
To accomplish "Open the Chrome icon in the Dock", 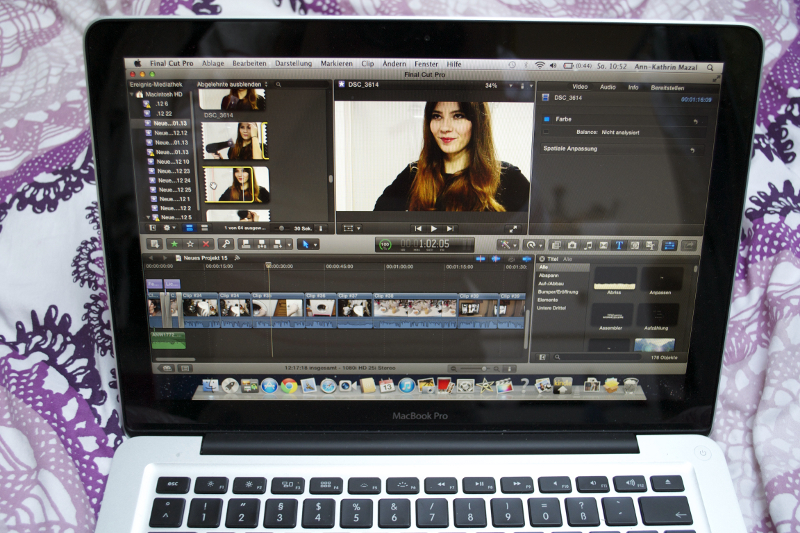I will pyautogui.click(x=289, y=386).
